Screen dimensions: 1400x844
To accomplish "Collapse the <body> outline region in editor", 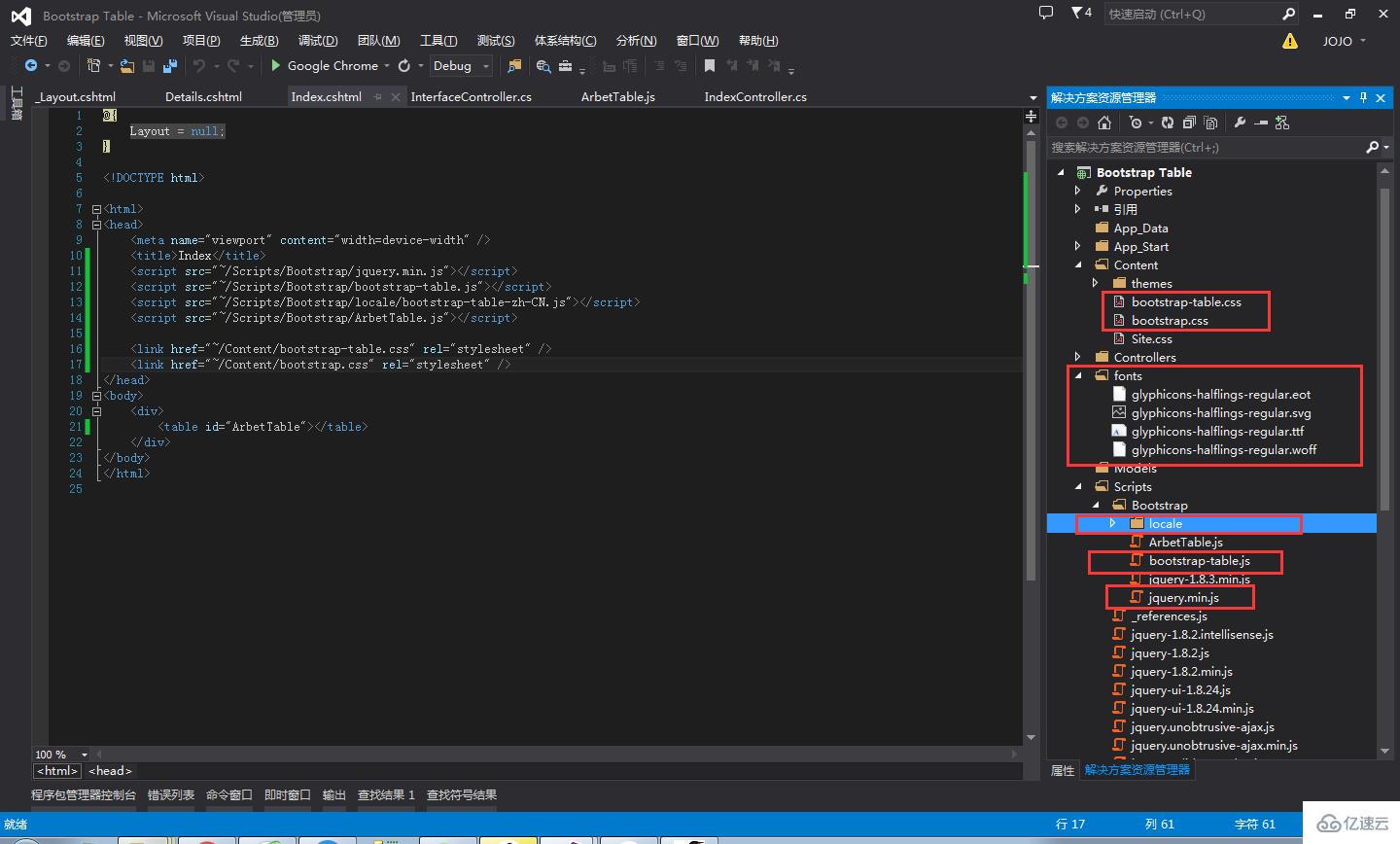I will click(x=96, y=396).
